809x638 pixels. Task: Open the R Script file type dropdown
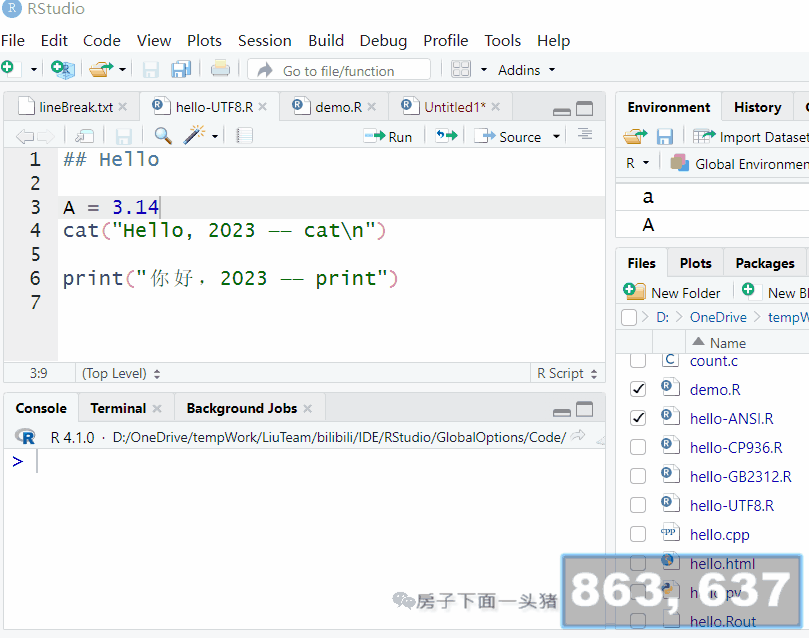(x=567, y=373)
